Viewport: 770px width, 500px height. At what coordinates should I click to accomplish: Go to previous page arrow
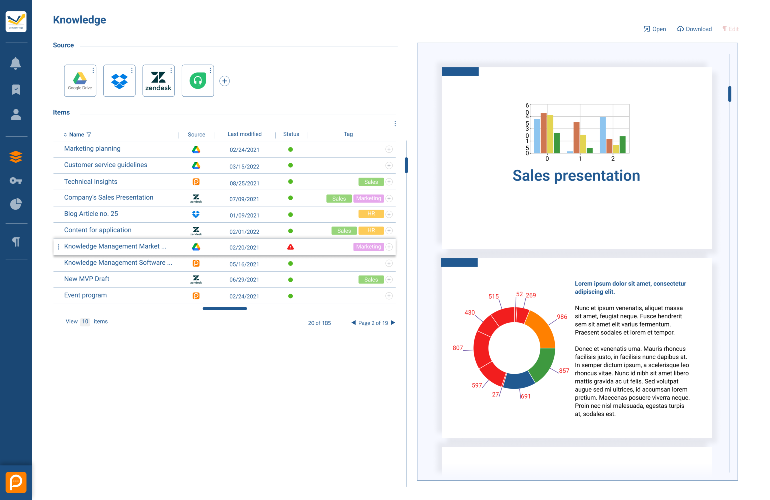click(x=354, y=323)
